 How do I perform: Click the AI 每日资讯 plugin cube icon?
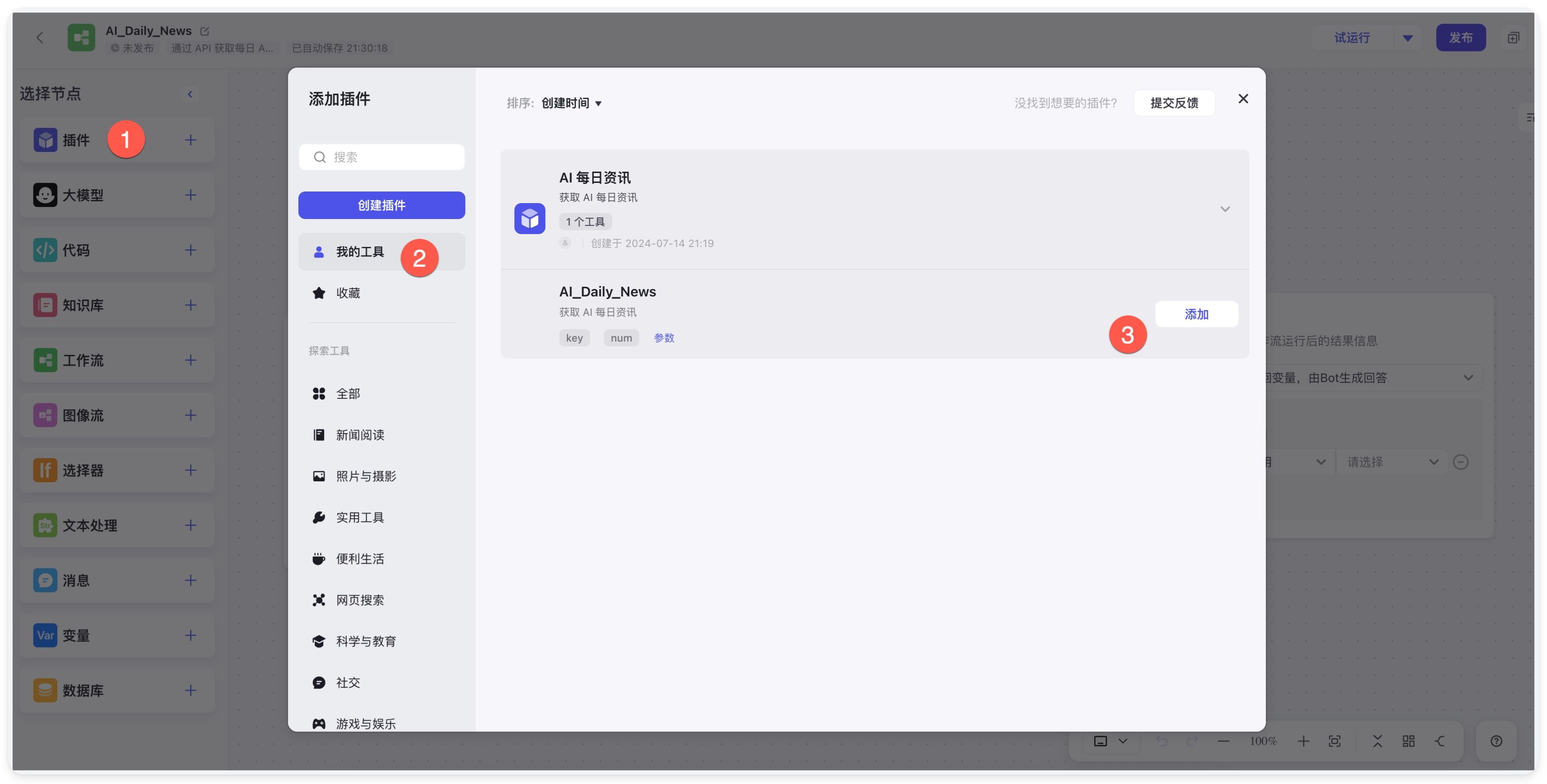(529, 218)
